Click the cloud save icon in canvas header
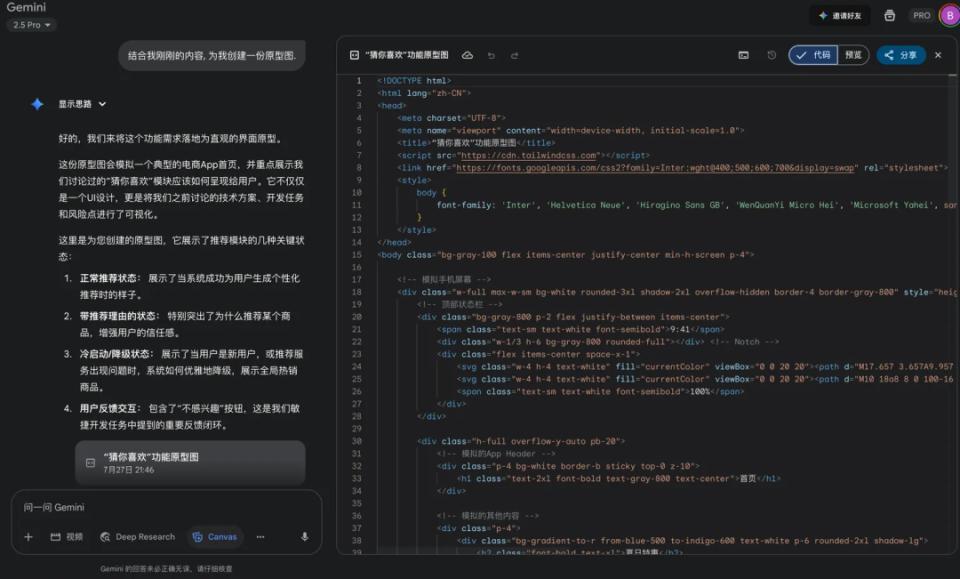The image size is (960, 579). [x=467, y=55]
